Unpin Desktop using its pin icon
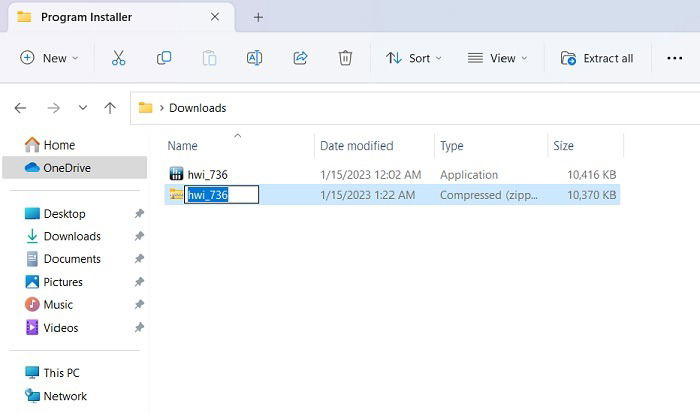 pyautogui.click(x=139, y=213)
